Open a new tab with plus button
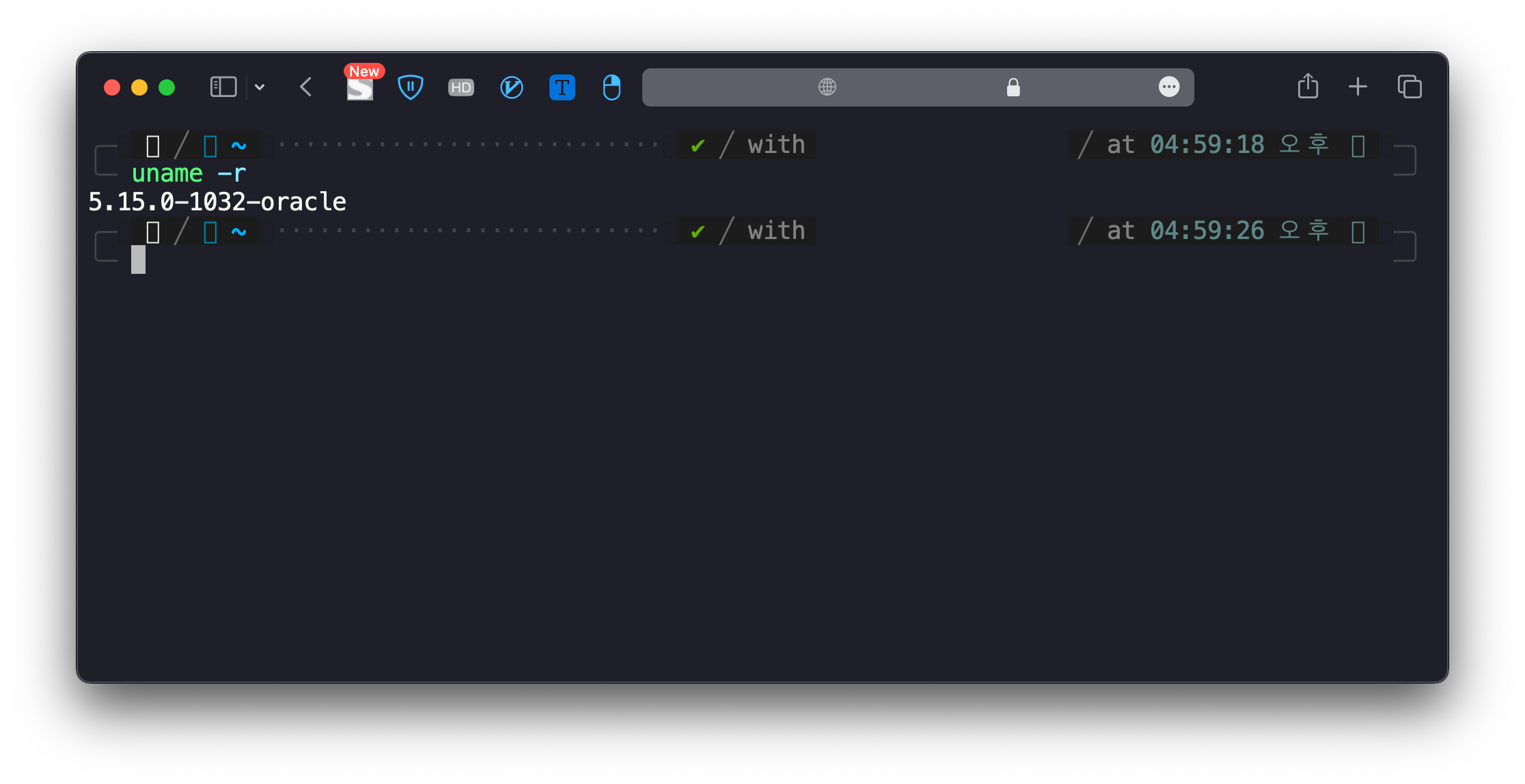The image size is (1525, 784). point(1358,87)
